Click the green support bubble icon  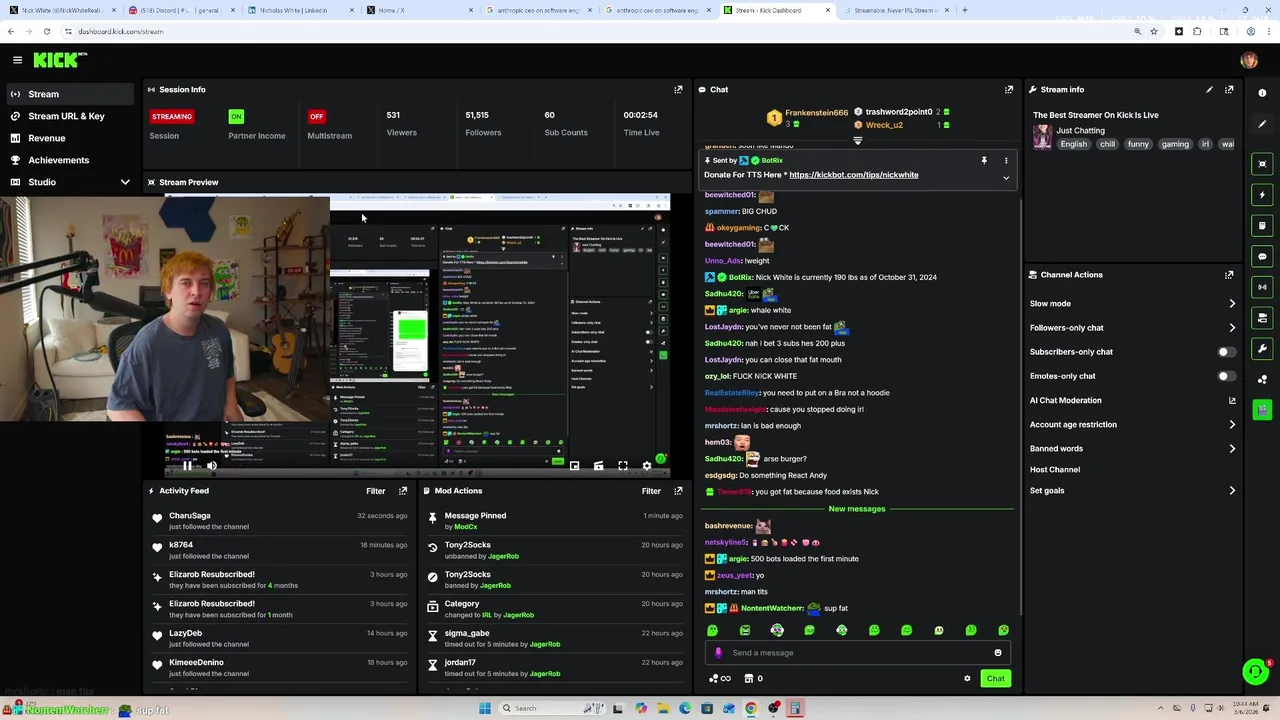[1255, 671]
